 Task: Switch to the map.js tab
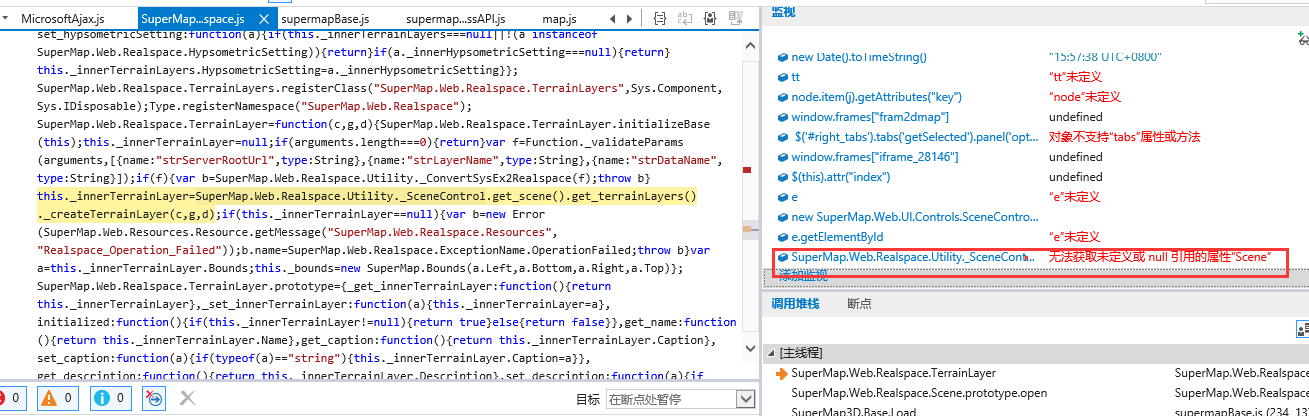[x=559, y=19]
